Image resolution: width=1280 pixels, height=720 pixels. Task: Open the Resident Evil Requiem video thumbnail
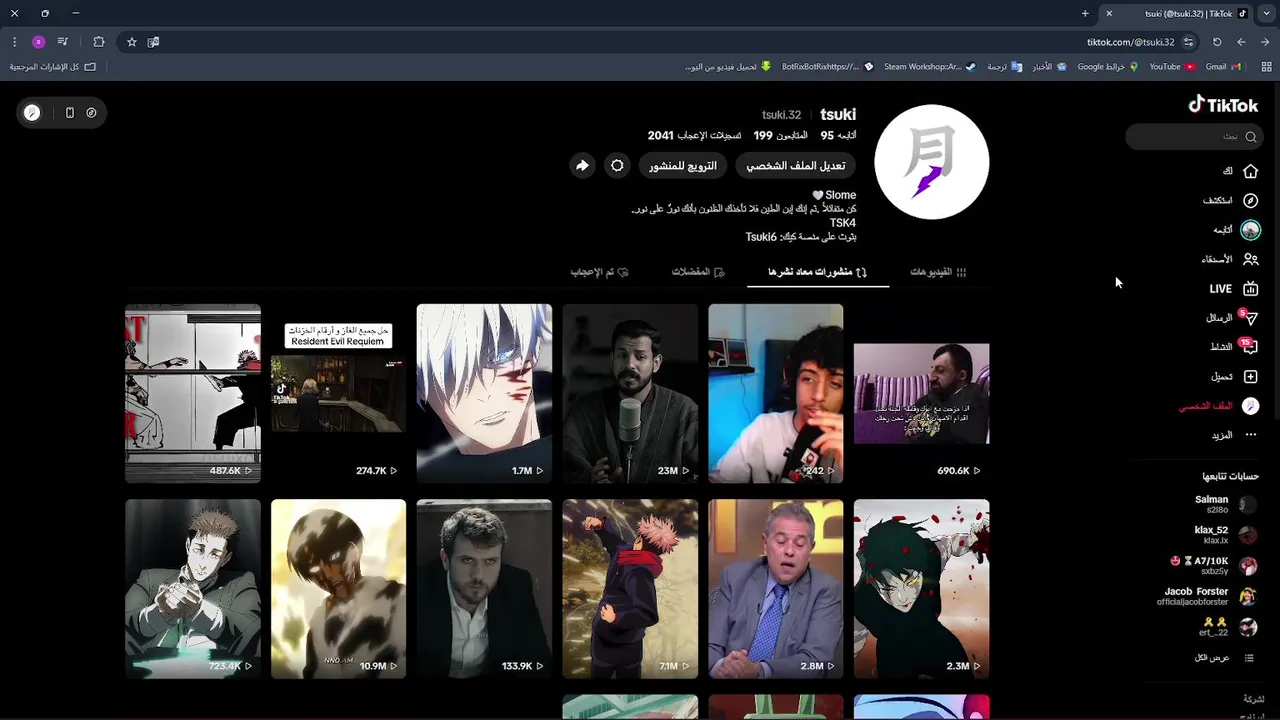pyautogui.click(x=338, y=394)
